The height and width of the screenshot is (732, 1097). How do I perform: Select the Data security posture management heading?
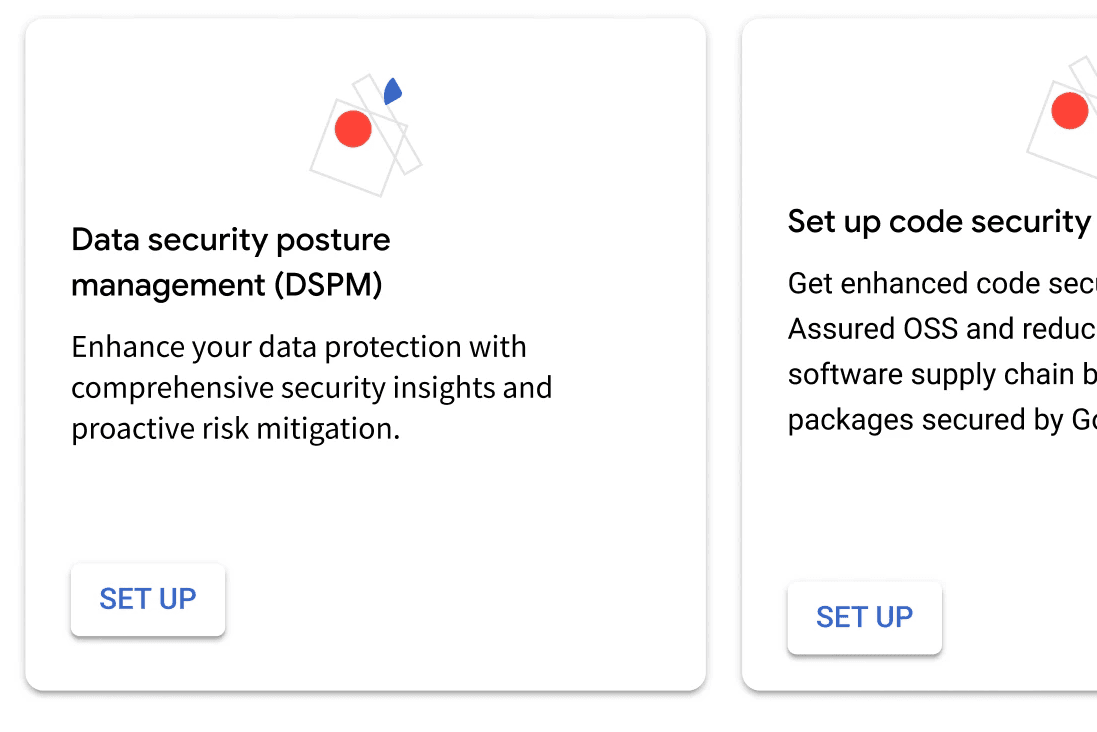click(x=231, y=262)
